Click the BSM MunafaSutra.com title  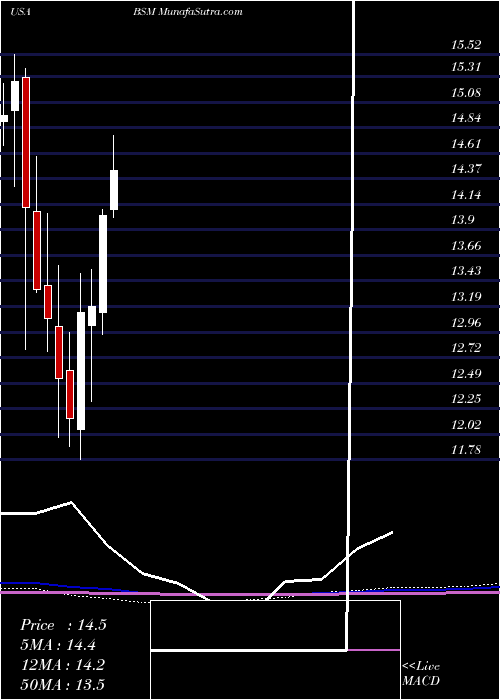(x=188, y=12)
